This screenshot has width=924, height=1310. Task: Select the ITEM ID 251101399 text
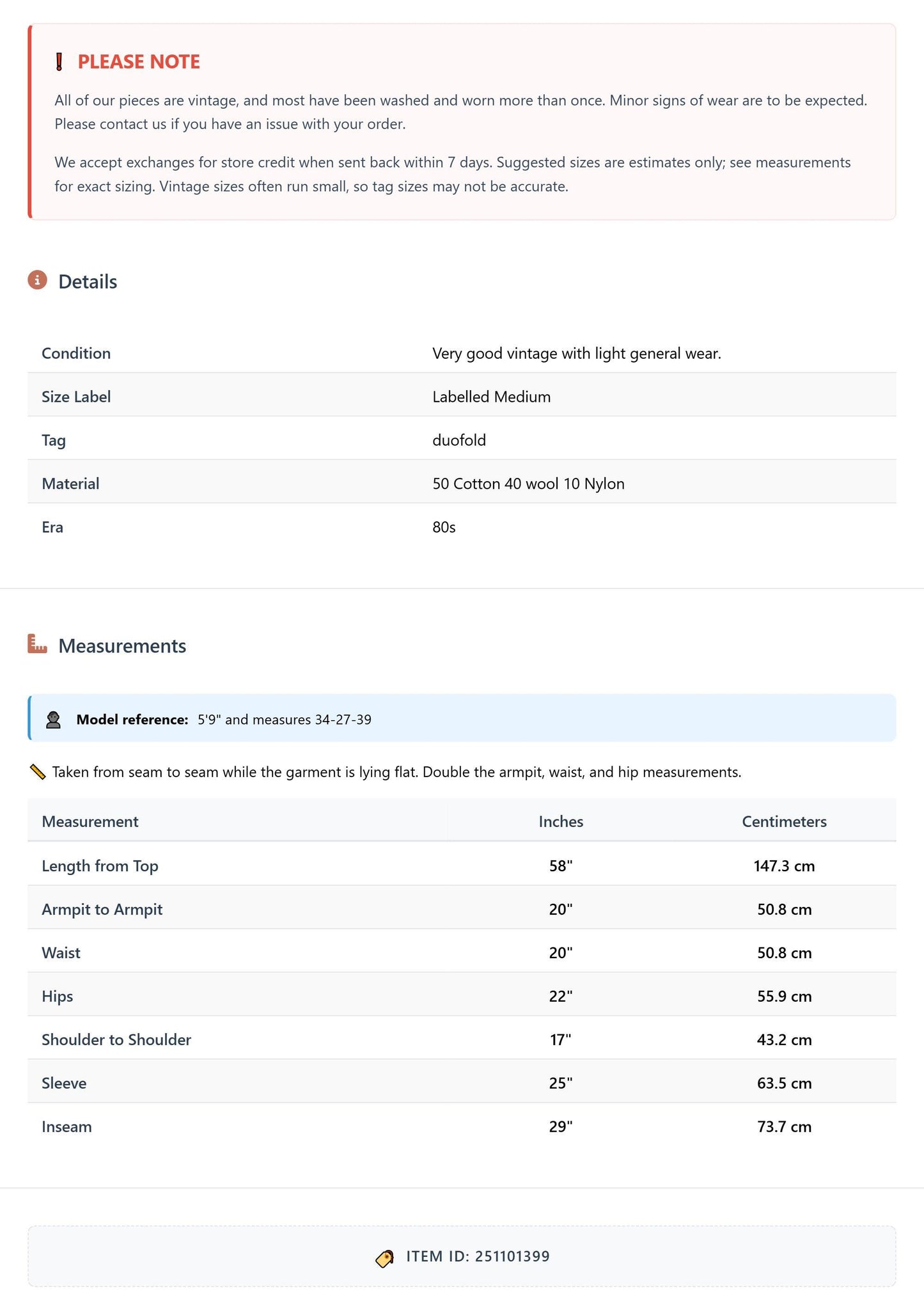click(478, 1256)
